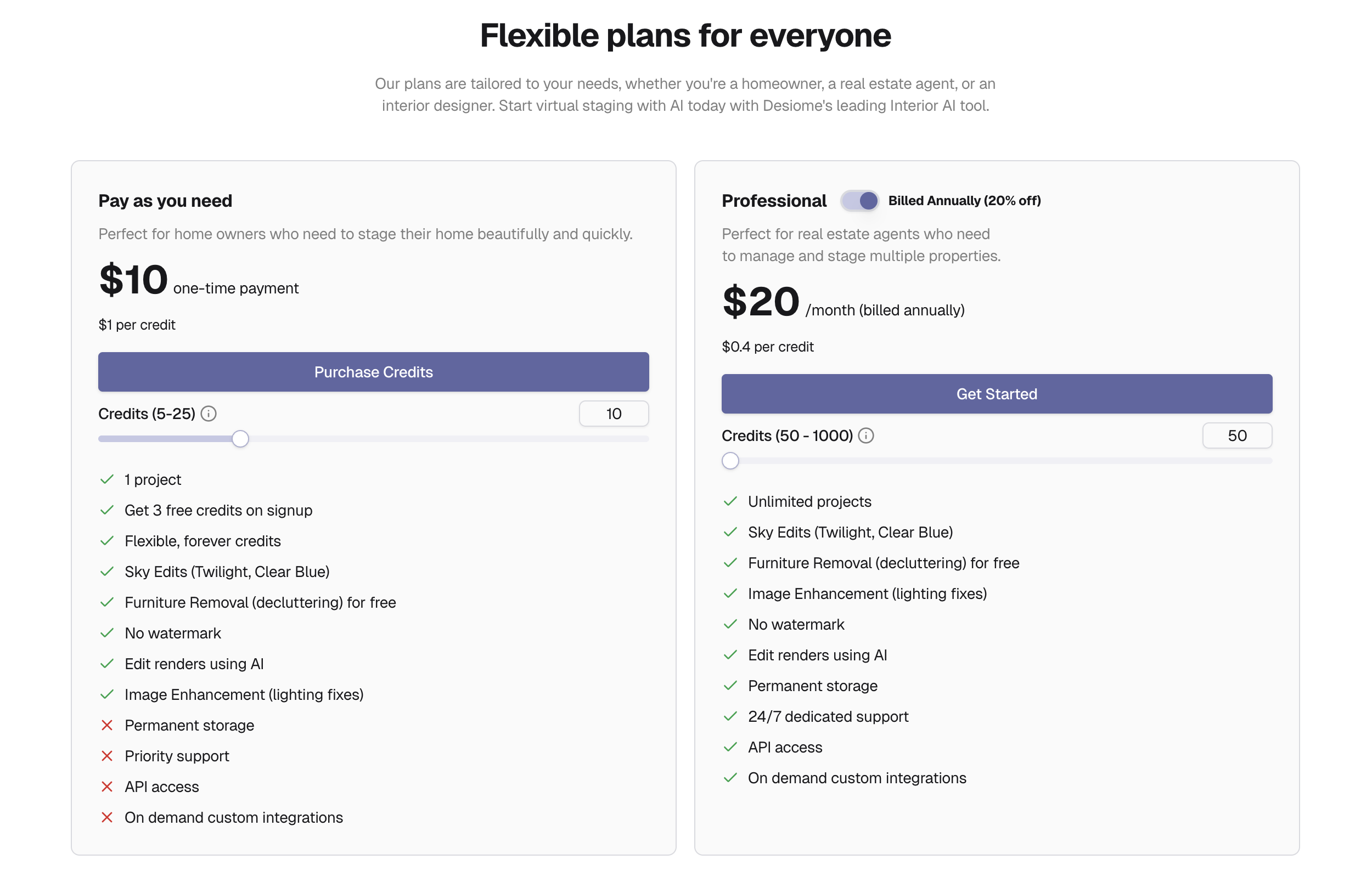Click the red X beside Permanent storage
This screenshot has height=871, width=1372.
[x=107, y=725]
